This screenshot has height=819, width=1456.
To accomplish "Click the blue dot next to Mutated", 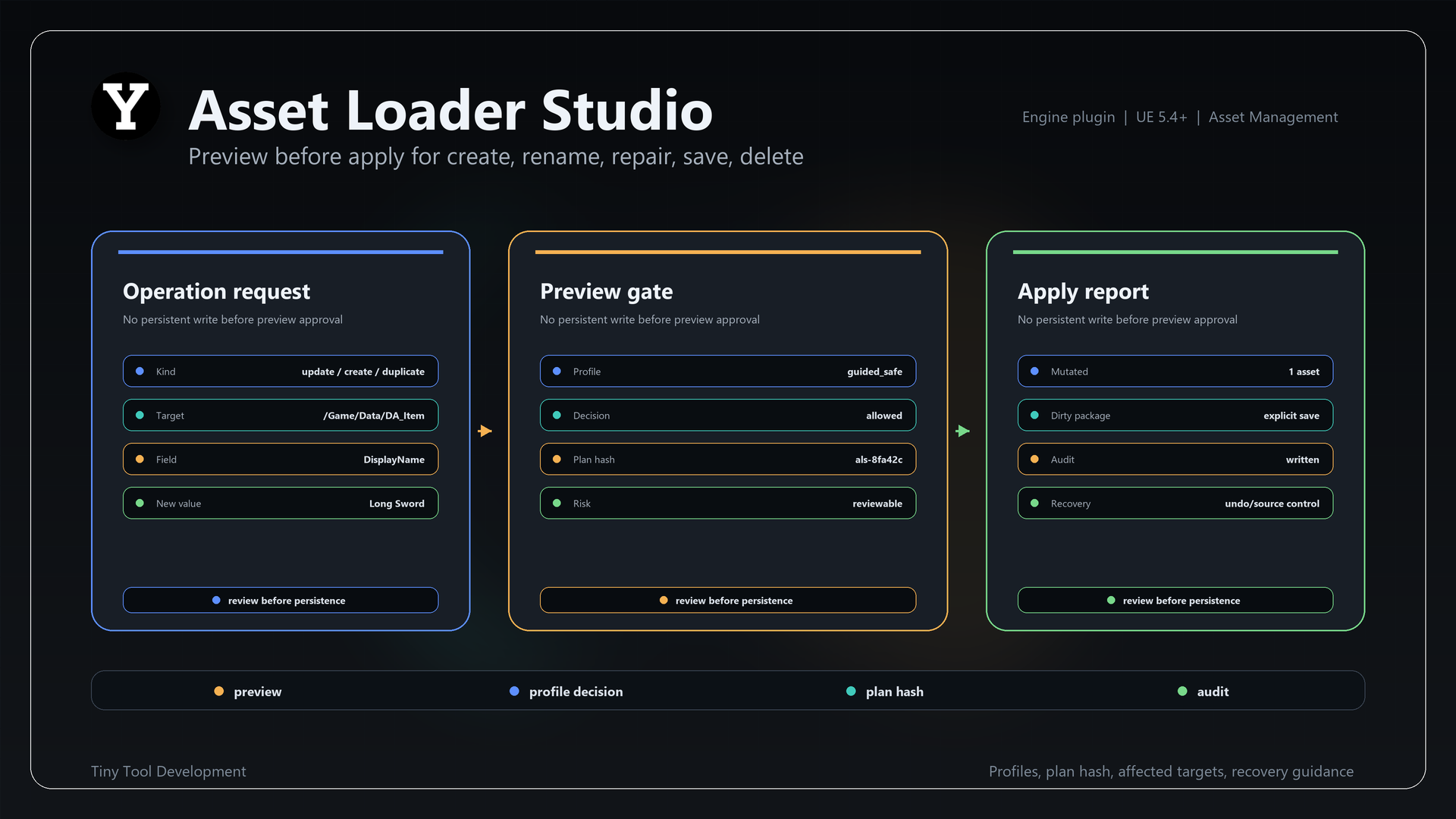I will pyautogui.click(x=1034, y=372).
